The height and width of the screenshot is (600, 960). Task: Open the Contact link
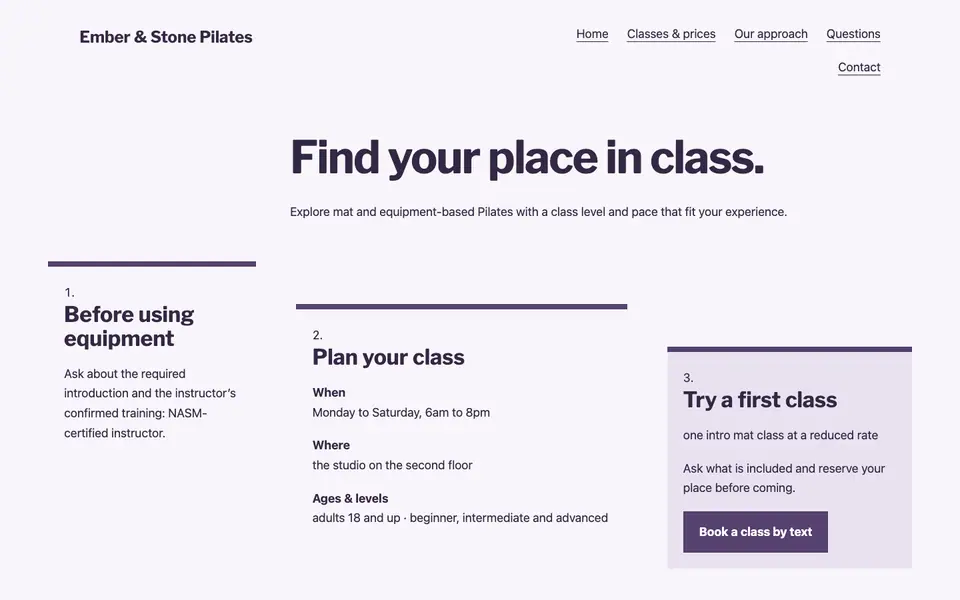pyautogui.click(x=859, y=67)
